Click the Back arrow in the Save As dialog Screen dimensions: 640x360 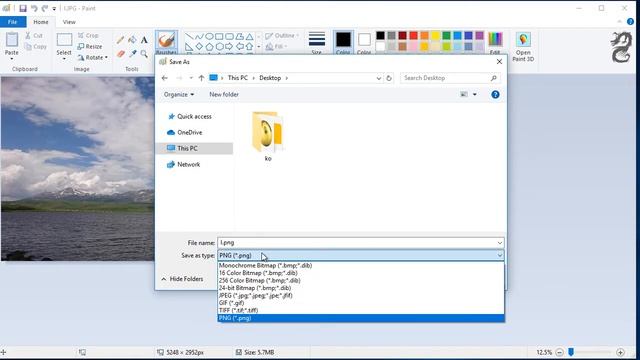coord(165,78)
